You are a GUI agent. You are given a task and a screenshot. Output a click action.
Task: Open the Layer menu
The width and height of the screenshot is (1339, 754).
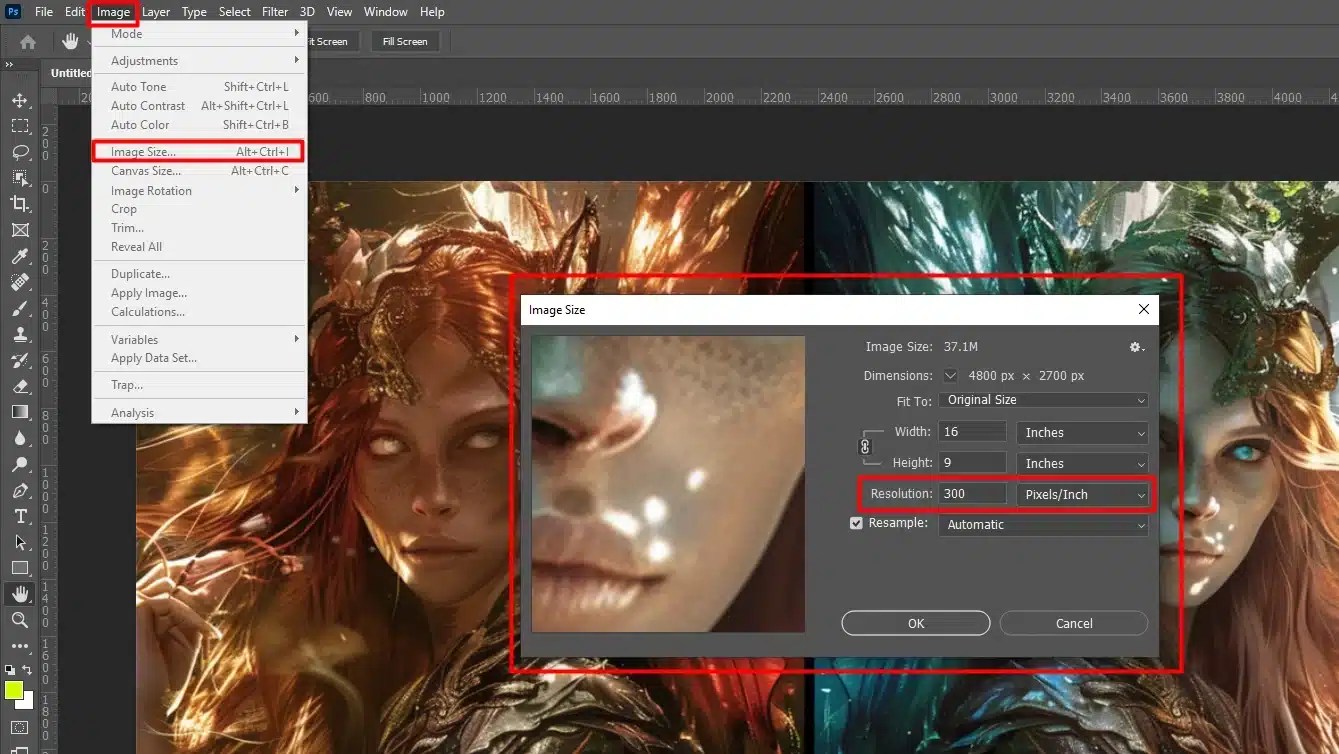click(x=155, y=12)
